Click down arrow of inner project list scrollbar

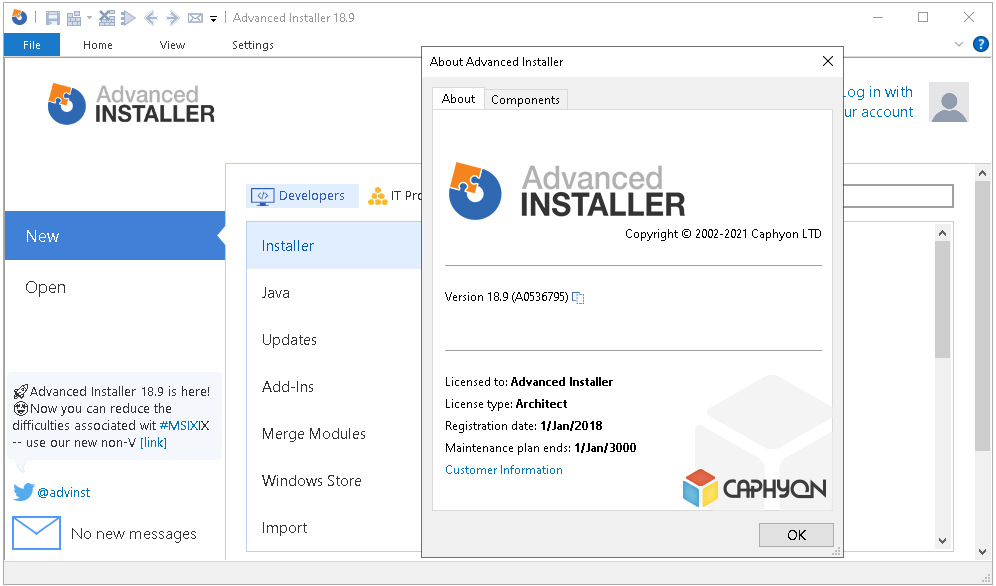point(942,541)
